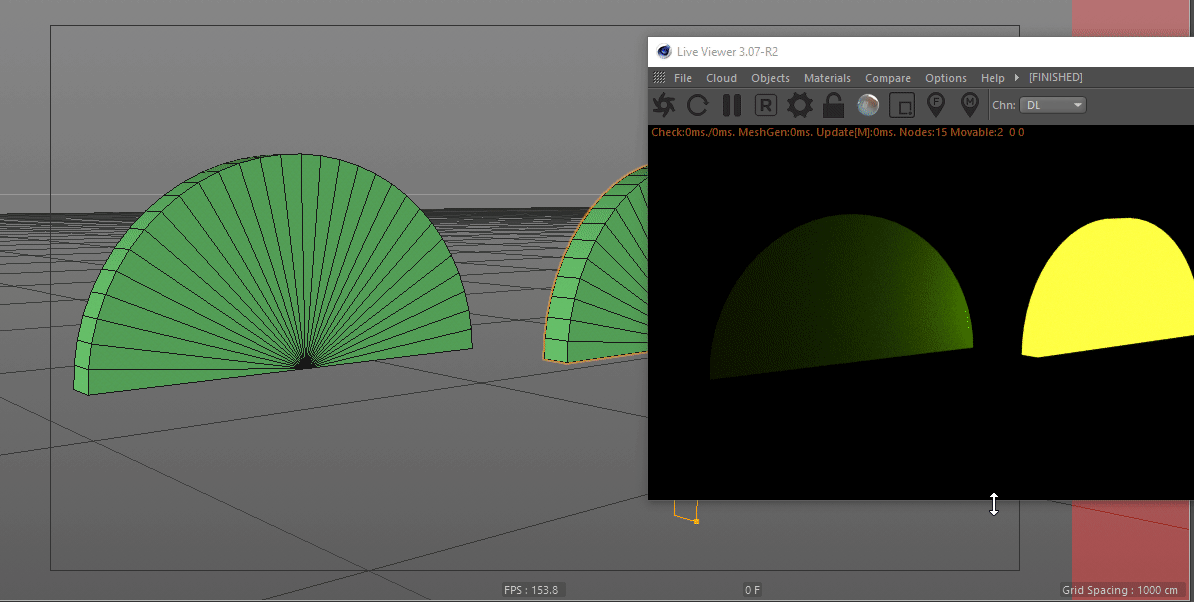The width and height of the screenshot is (1194, 602).
Task: Click the 'Check:0ms./0ms. MeshGen:0ms.' statistics line
Action: (838, 132)
